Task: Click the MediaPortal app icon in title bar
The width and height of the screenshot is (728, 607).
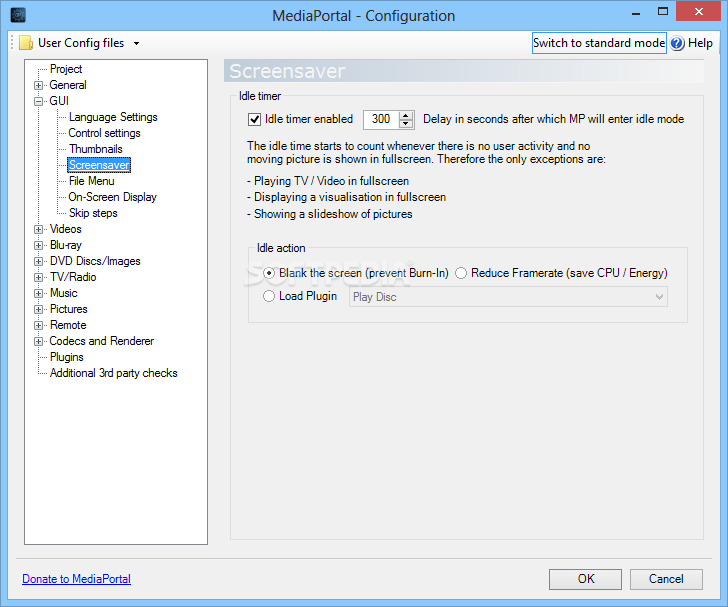Action: [x=18, y=15]
